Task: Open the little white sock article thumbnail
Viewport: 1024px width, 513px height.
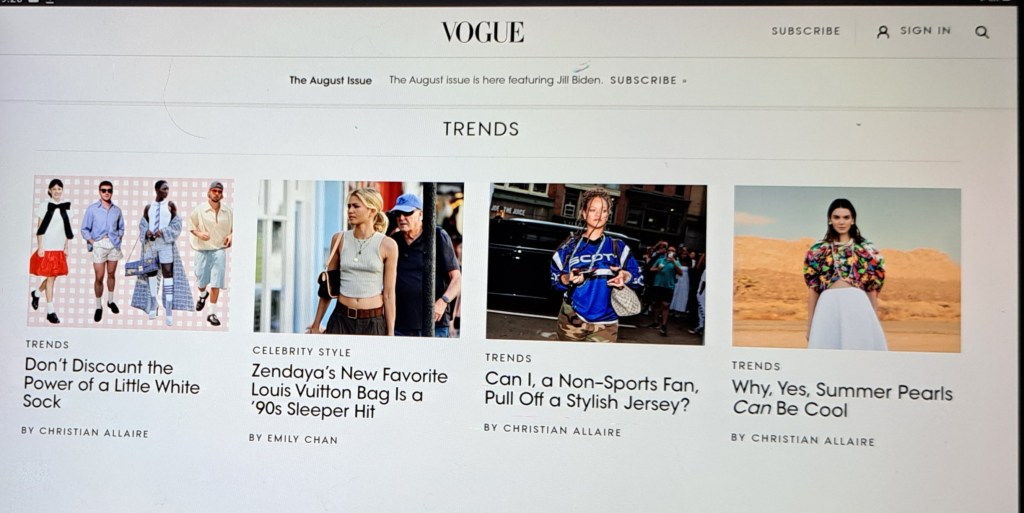Action: pyautogui.click(x=130, y=253)
